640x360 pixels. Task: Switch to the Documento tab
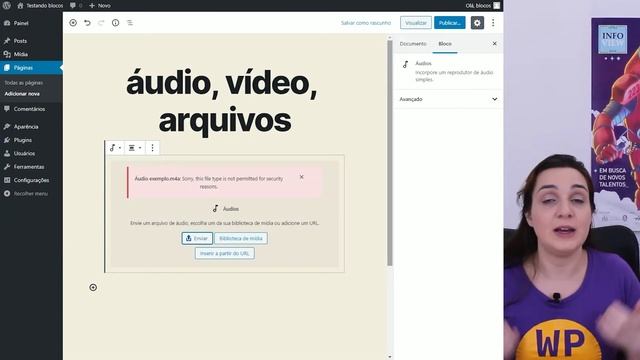tap(413, 44)
